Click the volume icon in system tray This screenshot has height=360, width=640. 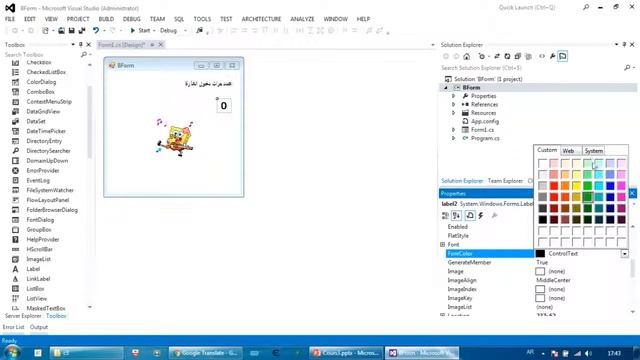point(588,353)
